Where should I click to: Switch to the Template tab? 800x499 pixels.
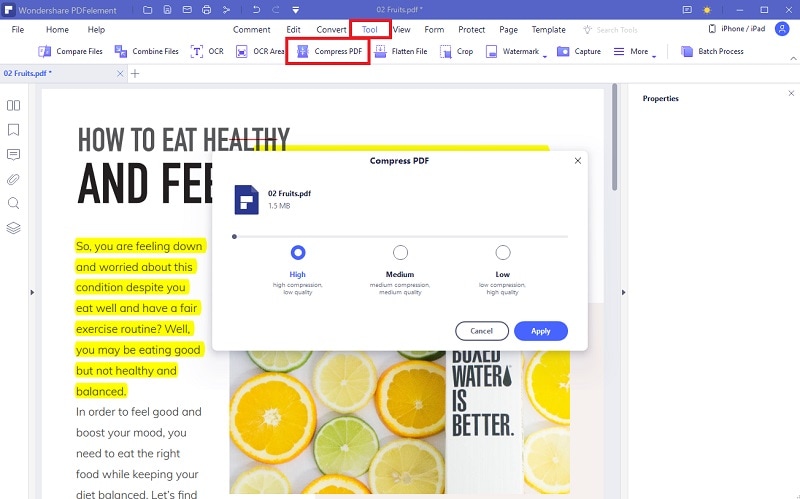(548, 30)
